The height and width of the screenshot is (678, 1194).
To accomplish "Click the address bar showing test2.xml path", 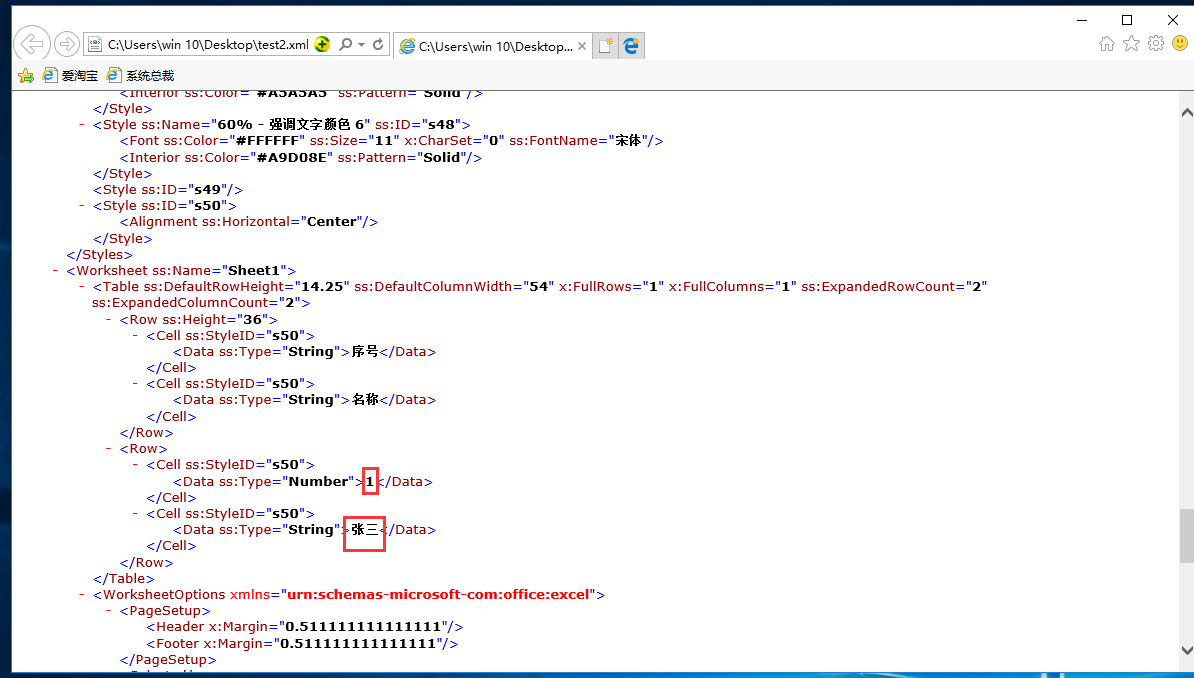I will [x=208, y=45].
